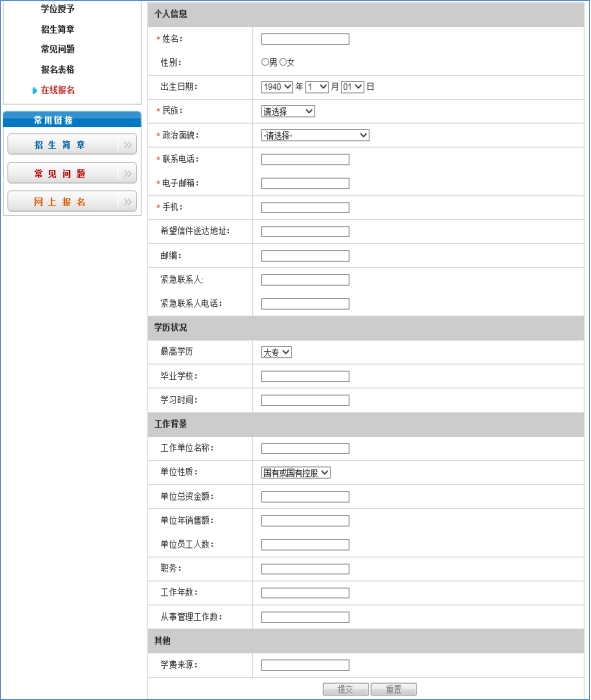This screenshot has height=700, width=591.
Task: Open the birth year 1940 dropdown
Action: pos(277,87)
